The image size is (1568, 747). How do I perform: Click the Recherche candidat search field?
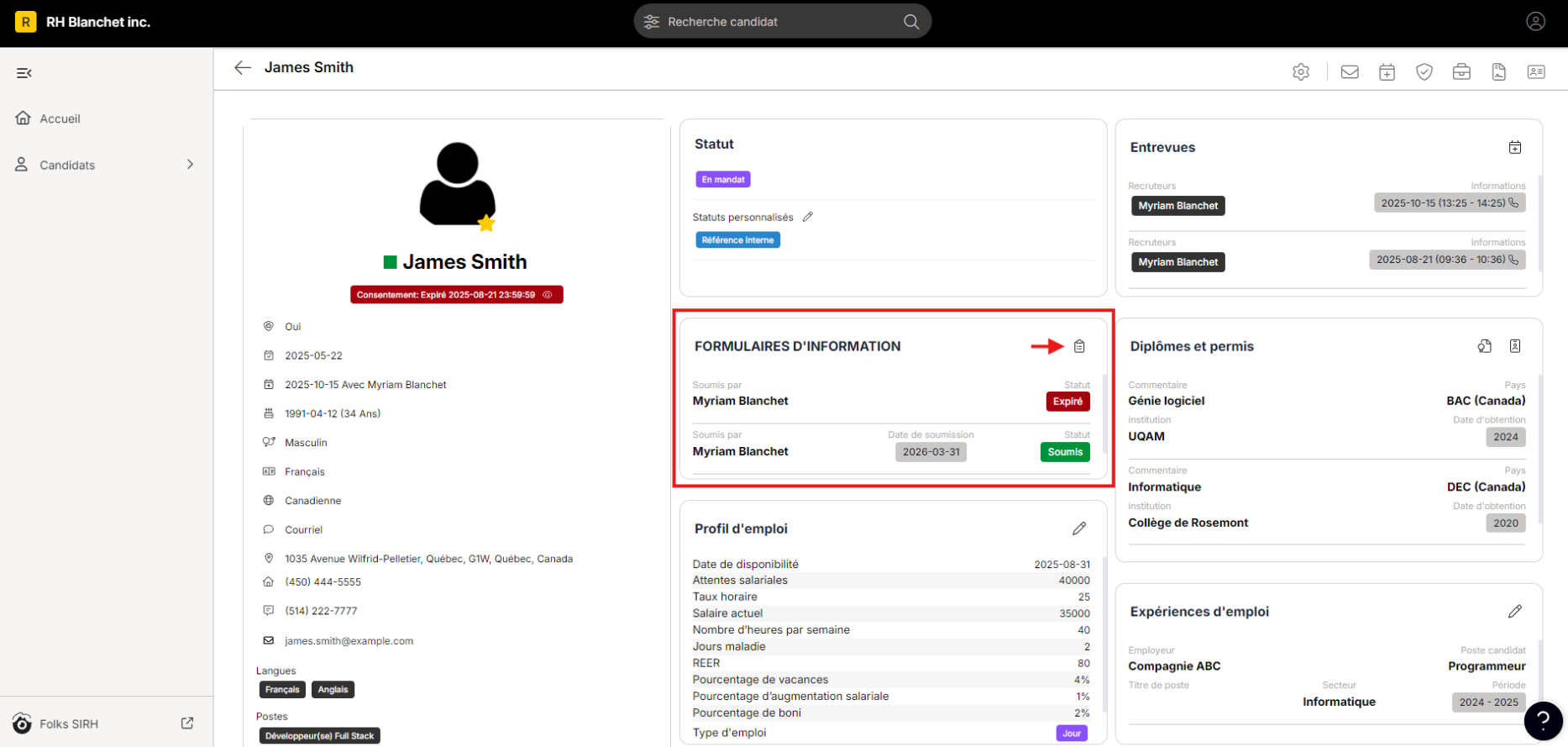pyautogui.click(x=783, y=22)
